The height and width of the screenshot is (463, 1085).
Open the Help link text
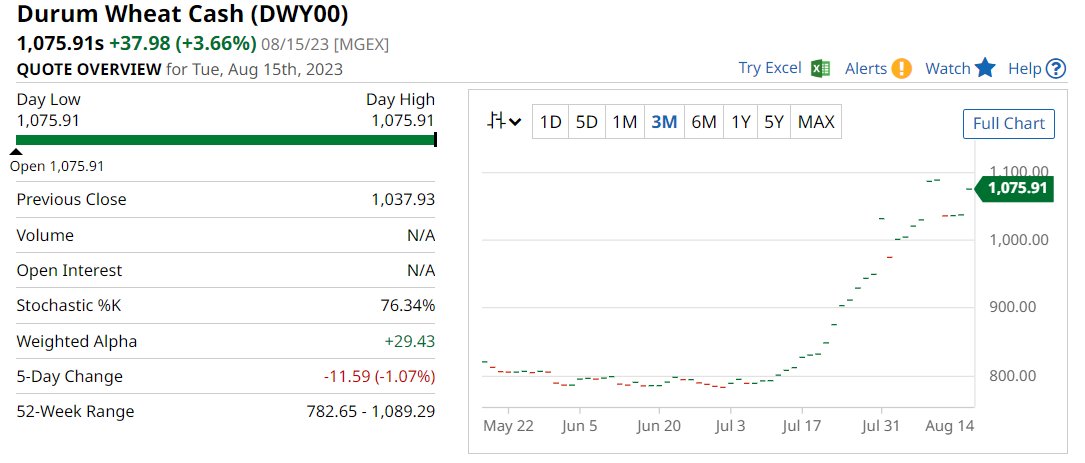coord(1025,69)
